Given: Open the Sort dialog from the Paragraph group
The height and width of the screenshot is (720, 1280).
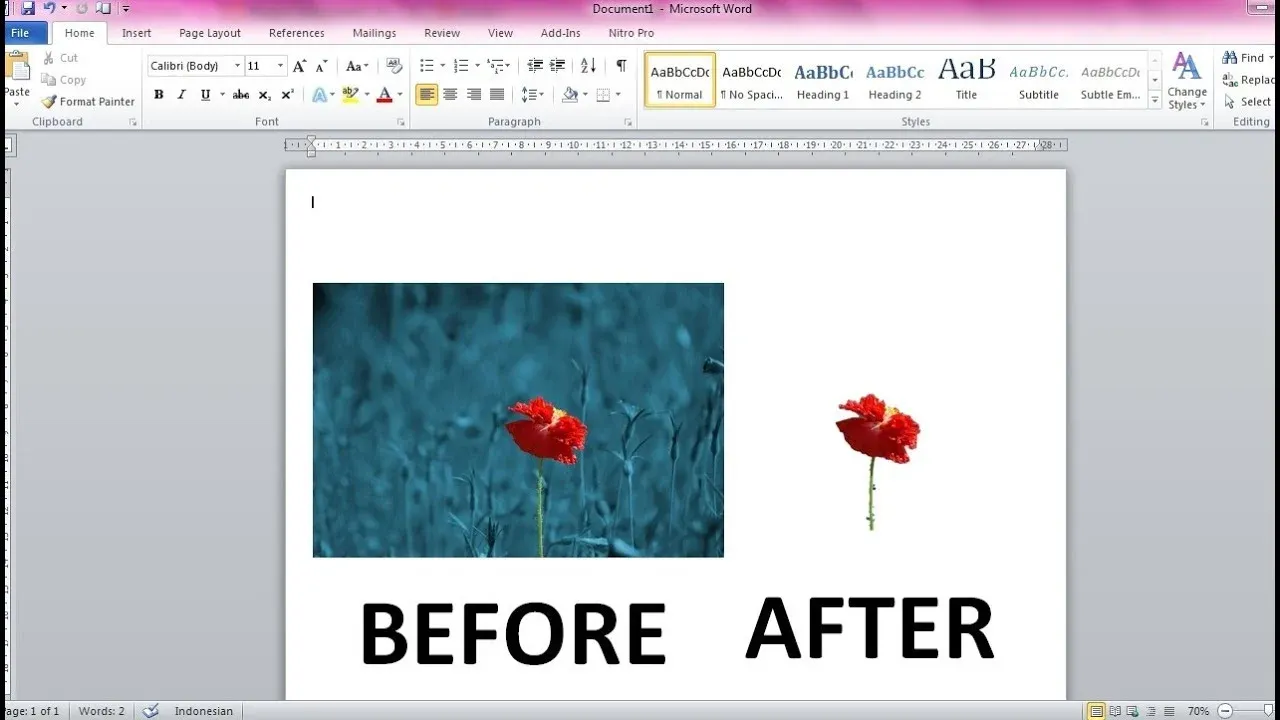Looking at the screenshot, I should (x=588, y=65).
